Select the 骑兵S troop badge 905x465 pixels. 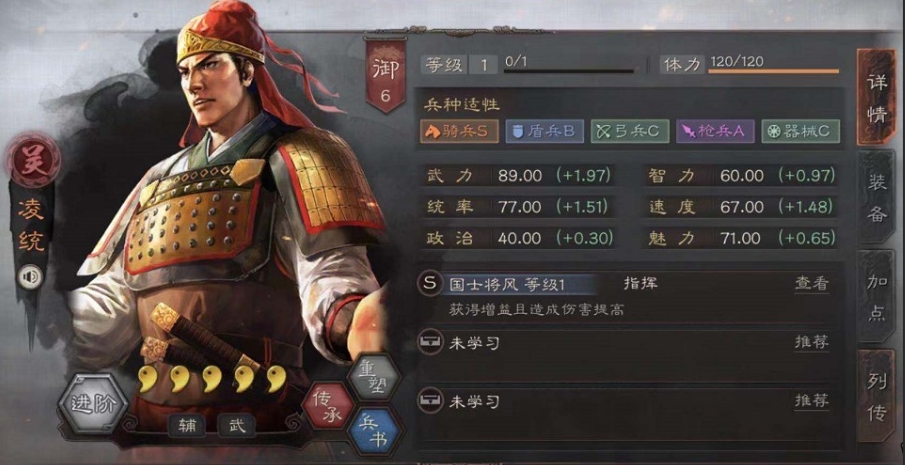coord(459,132)
